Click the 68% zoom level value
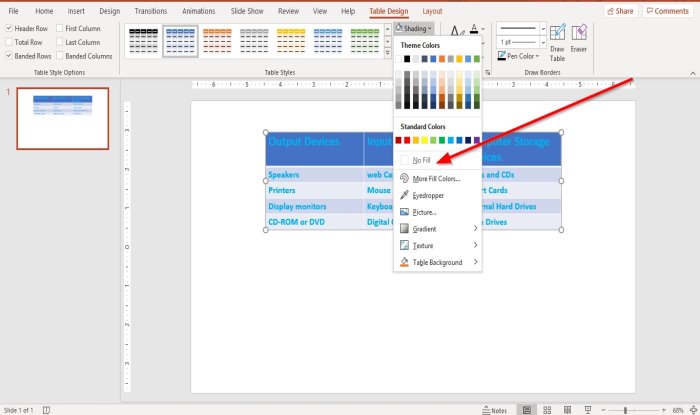This screenshot has height=415, width=700. tap(678, 410)
